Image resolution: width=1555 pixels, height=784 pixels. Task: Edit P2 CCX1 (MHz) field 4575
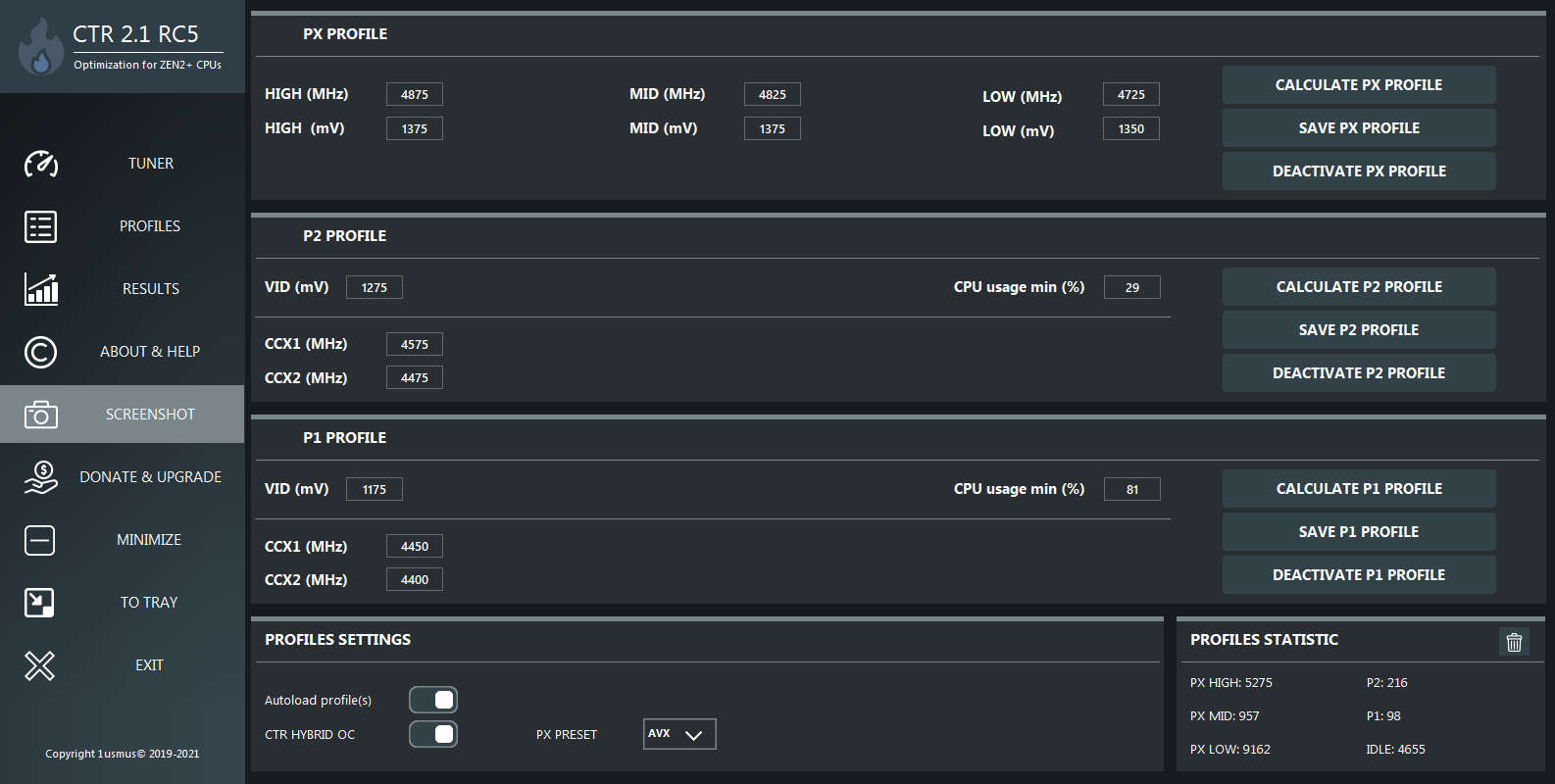(x=415, y=344)
